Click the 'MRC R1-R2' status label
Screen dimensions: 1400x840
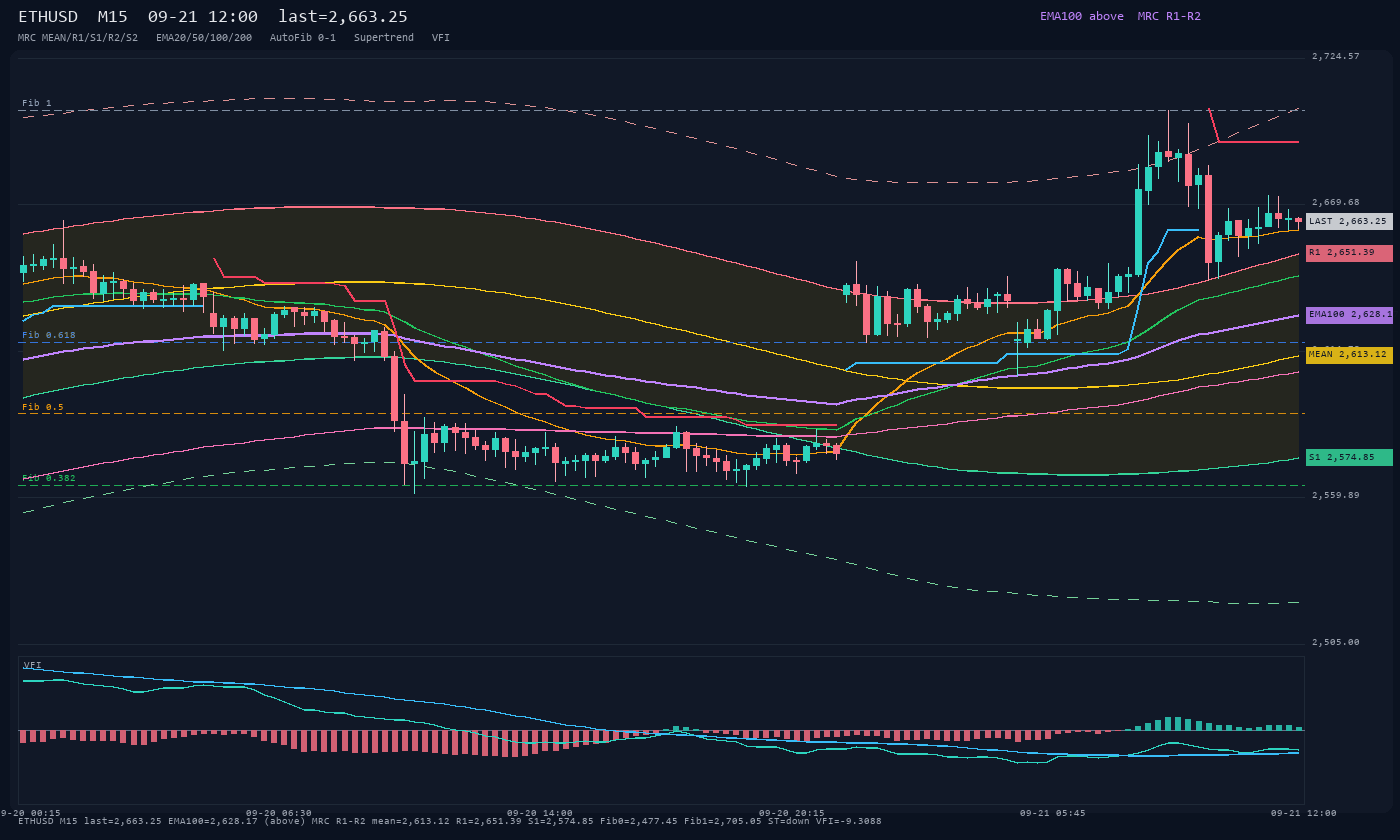[1169, 16]
